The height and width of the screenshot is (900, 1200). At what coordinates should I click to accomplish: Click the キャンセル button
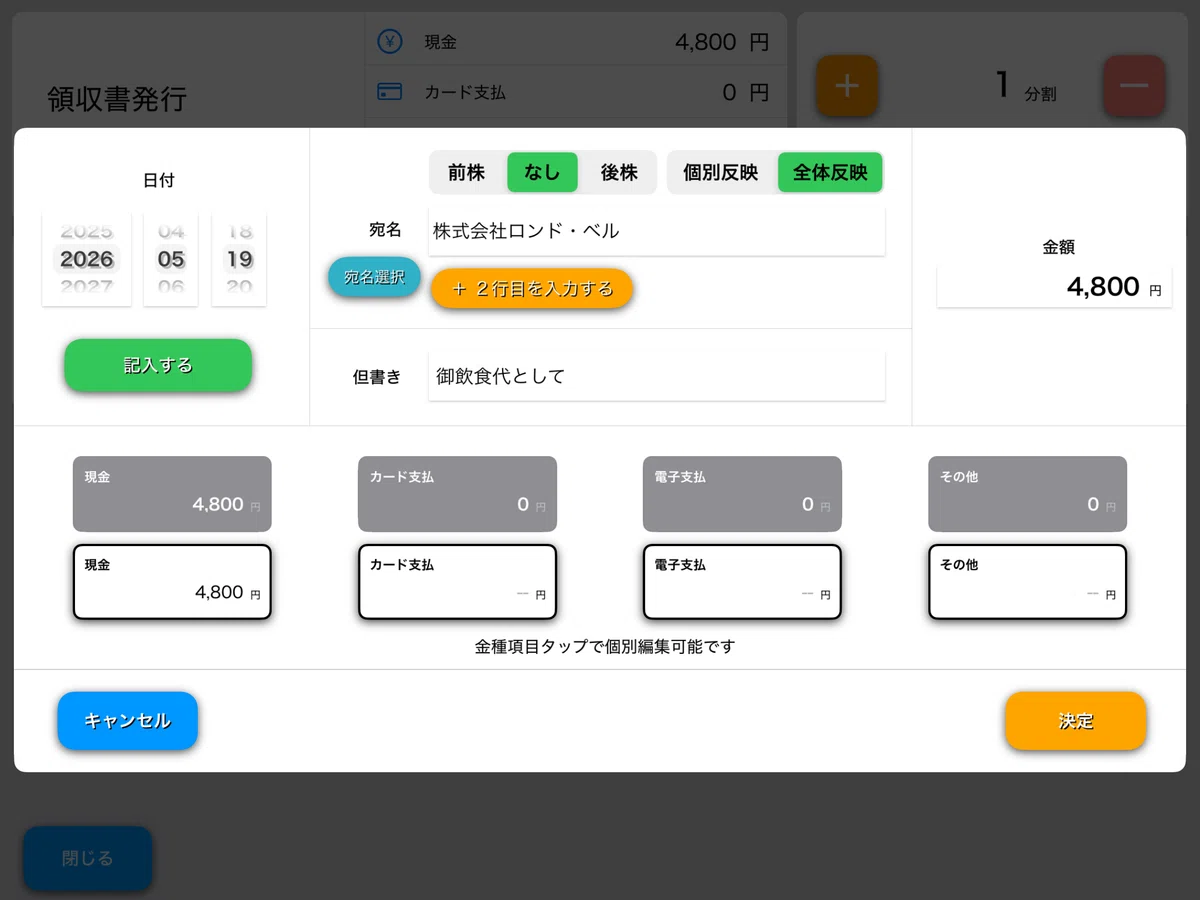(x=127, y=721)
